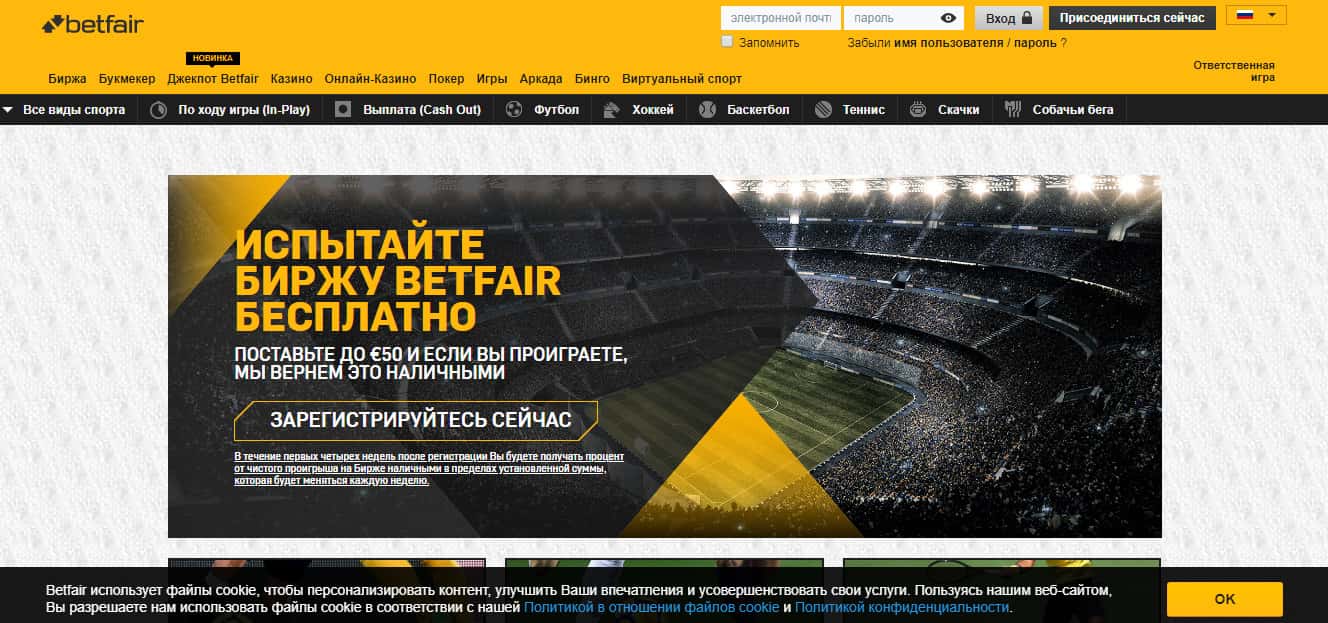
Task: Open greyhound racing (Собачьи бега) icon
Action: coord(1013,110)
